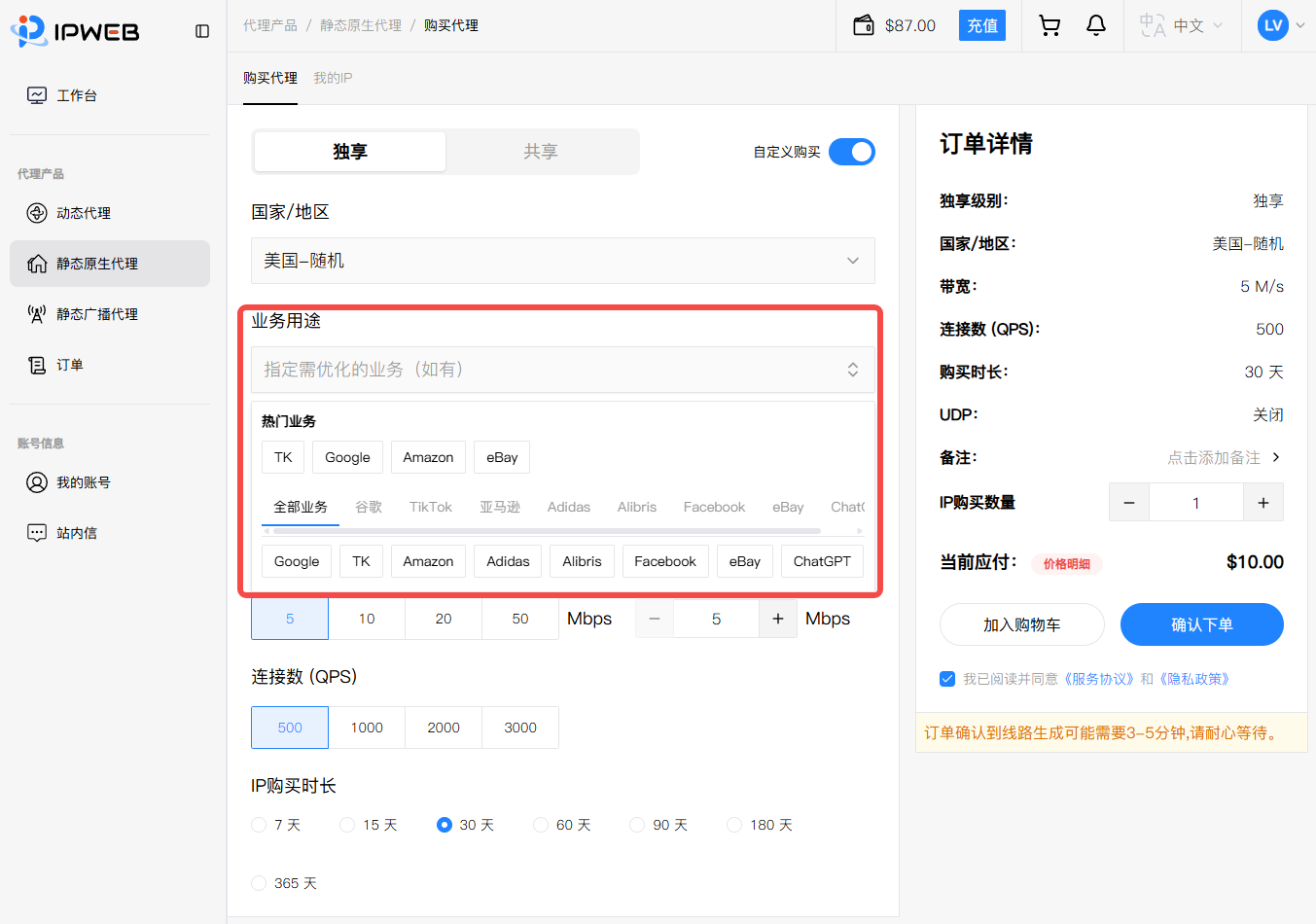Open the 业务用途 select field
1316x924 pixels.
point(563,370)
